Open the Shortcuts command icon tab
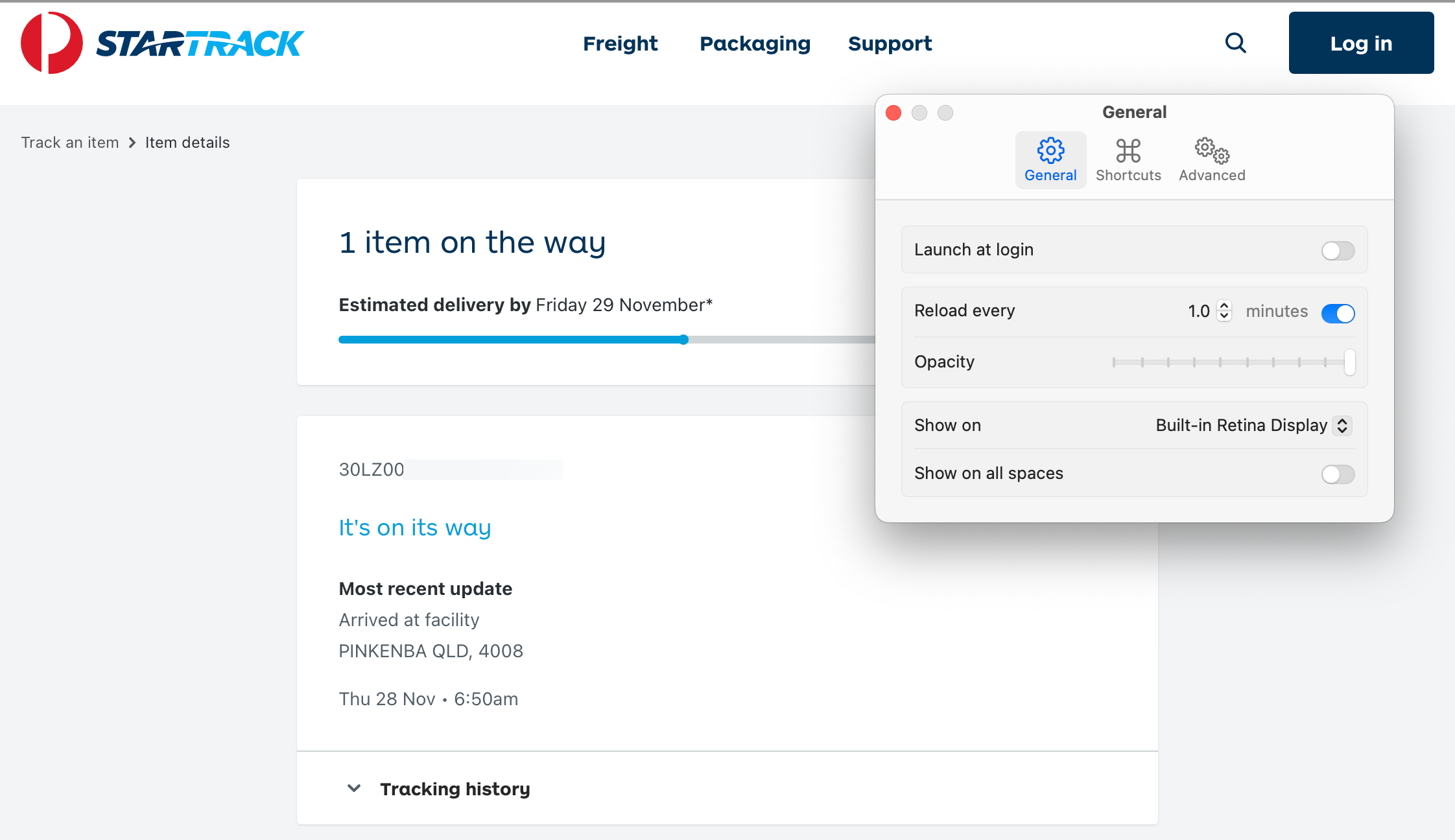 [1128, 159]
